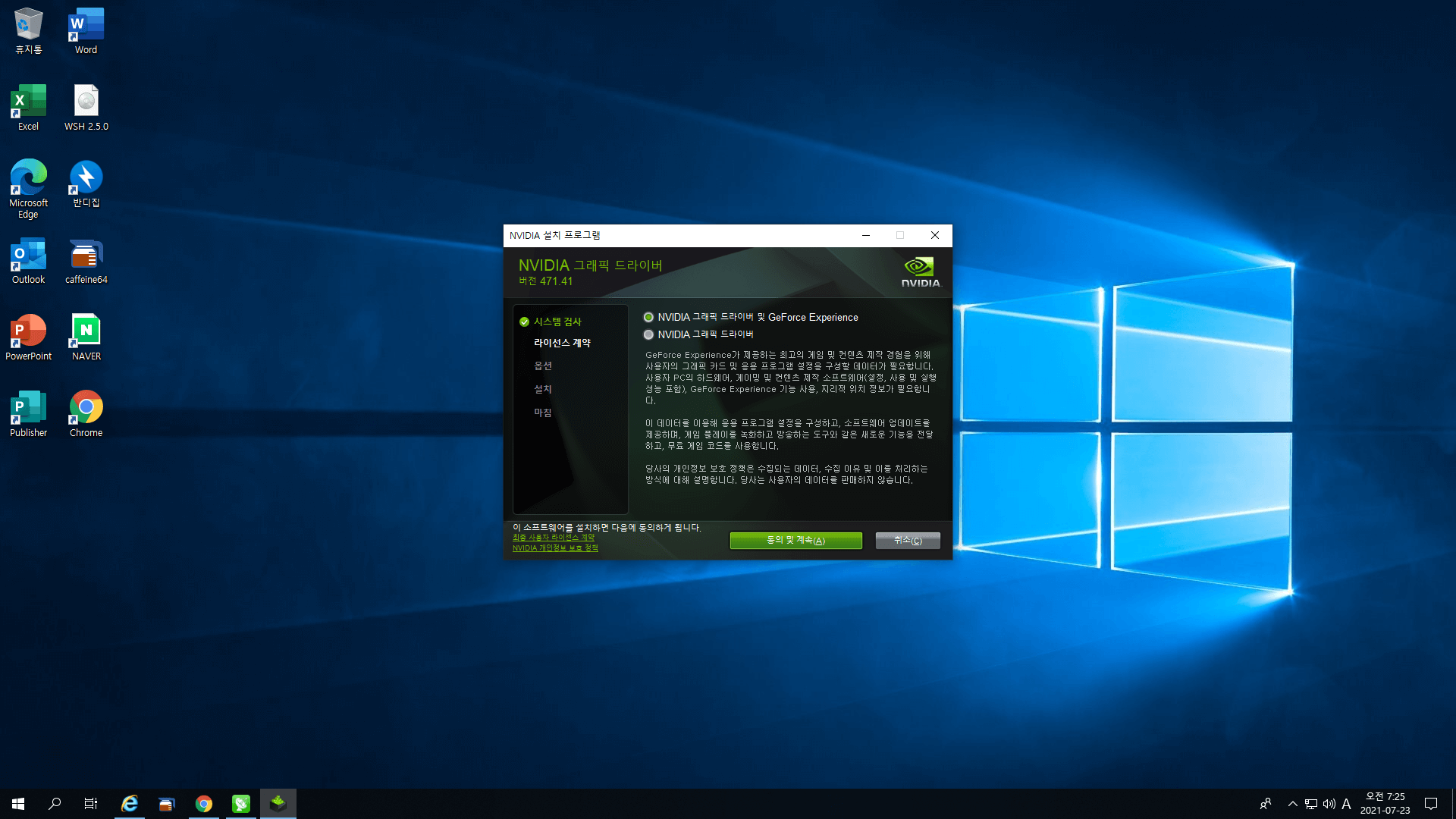Select NVIDIA graphics driver only option
This screenshot has height=819, width=1456.
pyautogui.click(x=698, y=334)
